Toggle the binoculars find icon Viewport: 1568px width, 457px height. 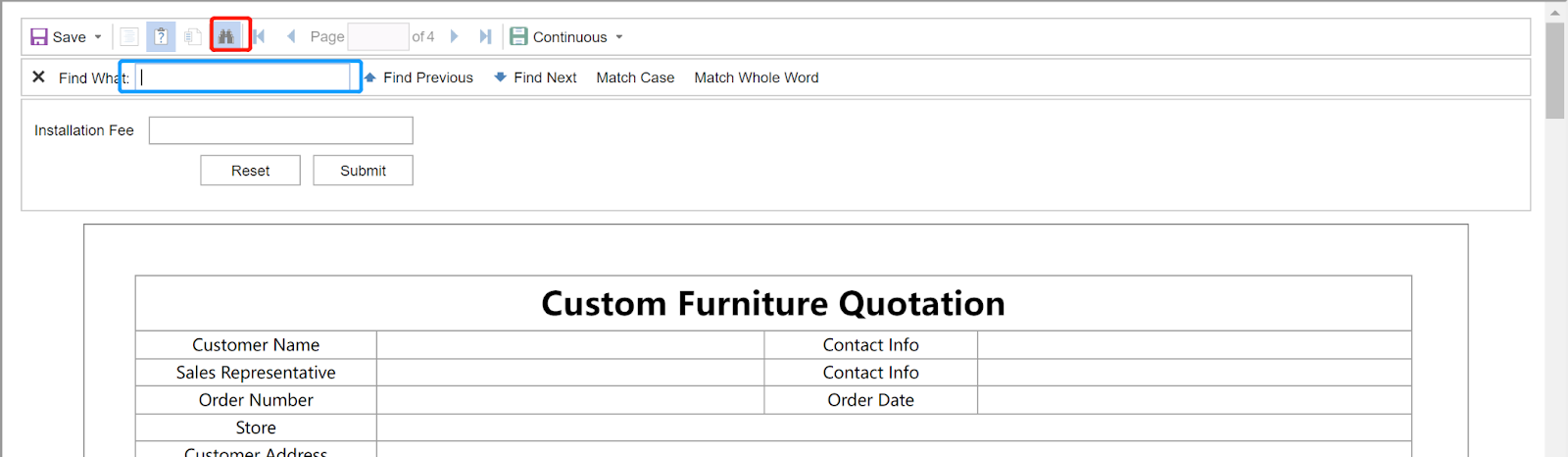(x=226, y=36)
